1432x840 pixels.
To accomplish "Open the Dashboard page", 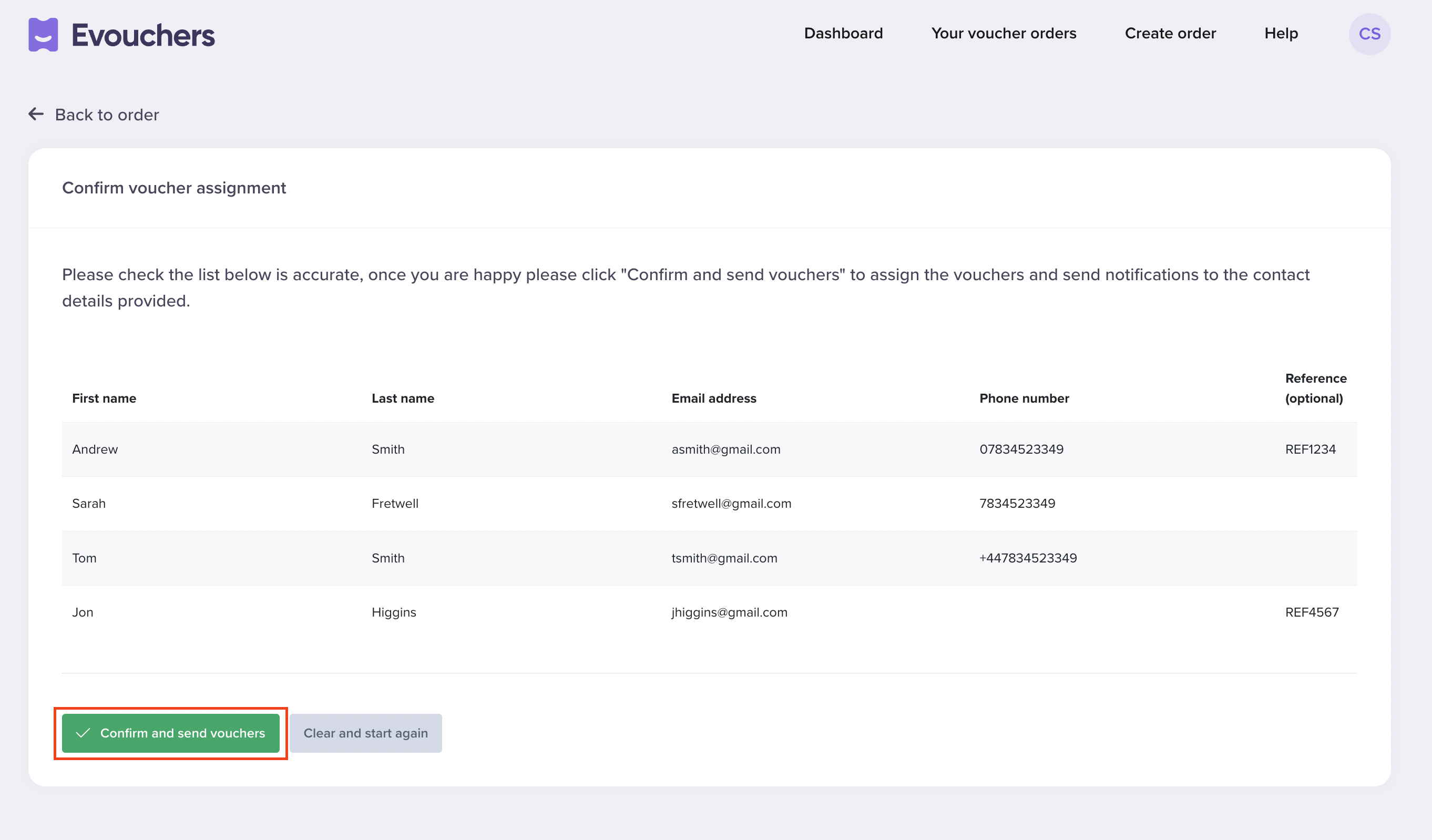I will click(843, 33).
